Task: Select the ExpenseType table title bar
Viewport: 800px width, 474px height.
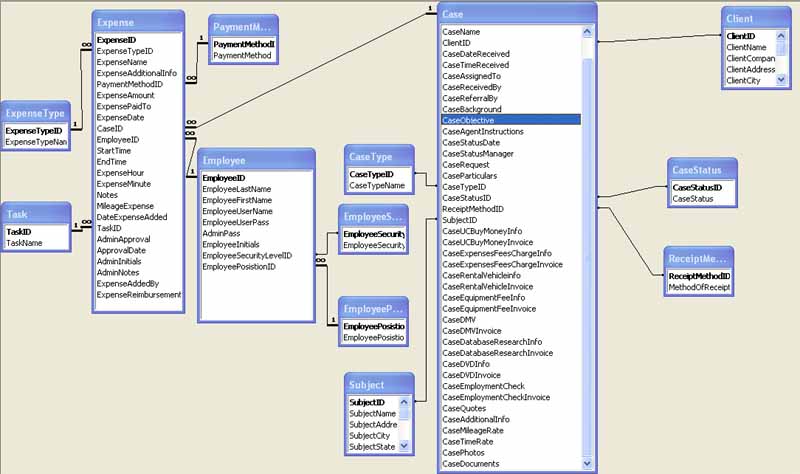Action: click(35, 113)
